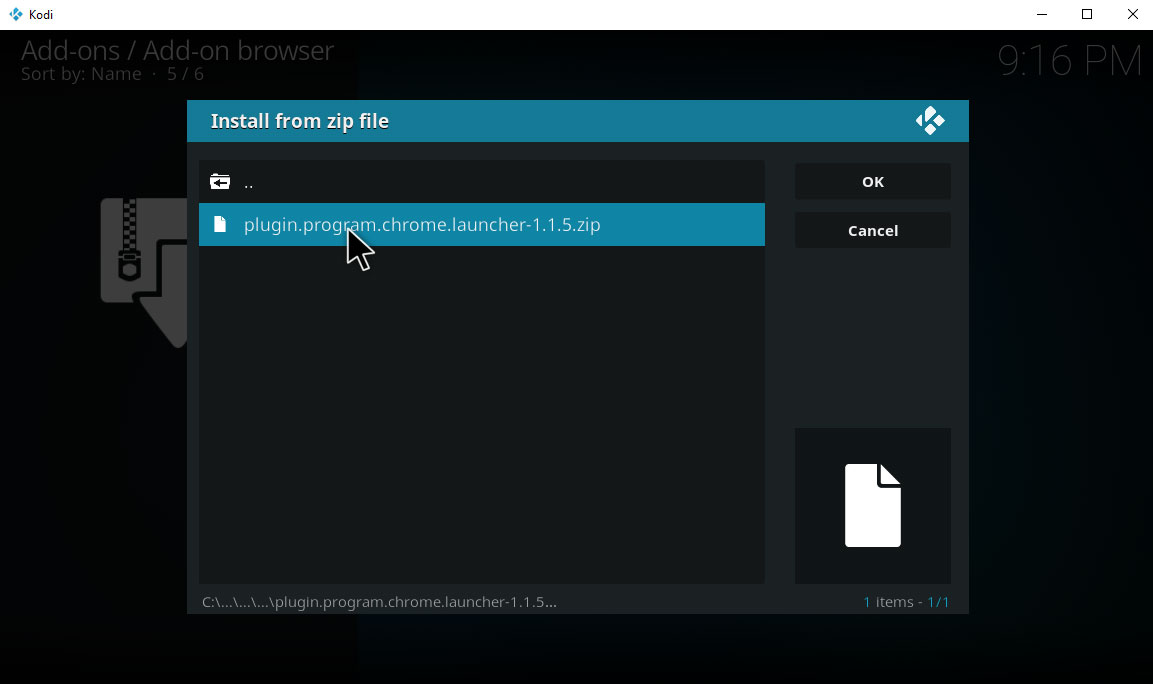Click the Kodi logo in the dialog header
1153x684 pixels.
pyautogui.click(x=930, y=120)
